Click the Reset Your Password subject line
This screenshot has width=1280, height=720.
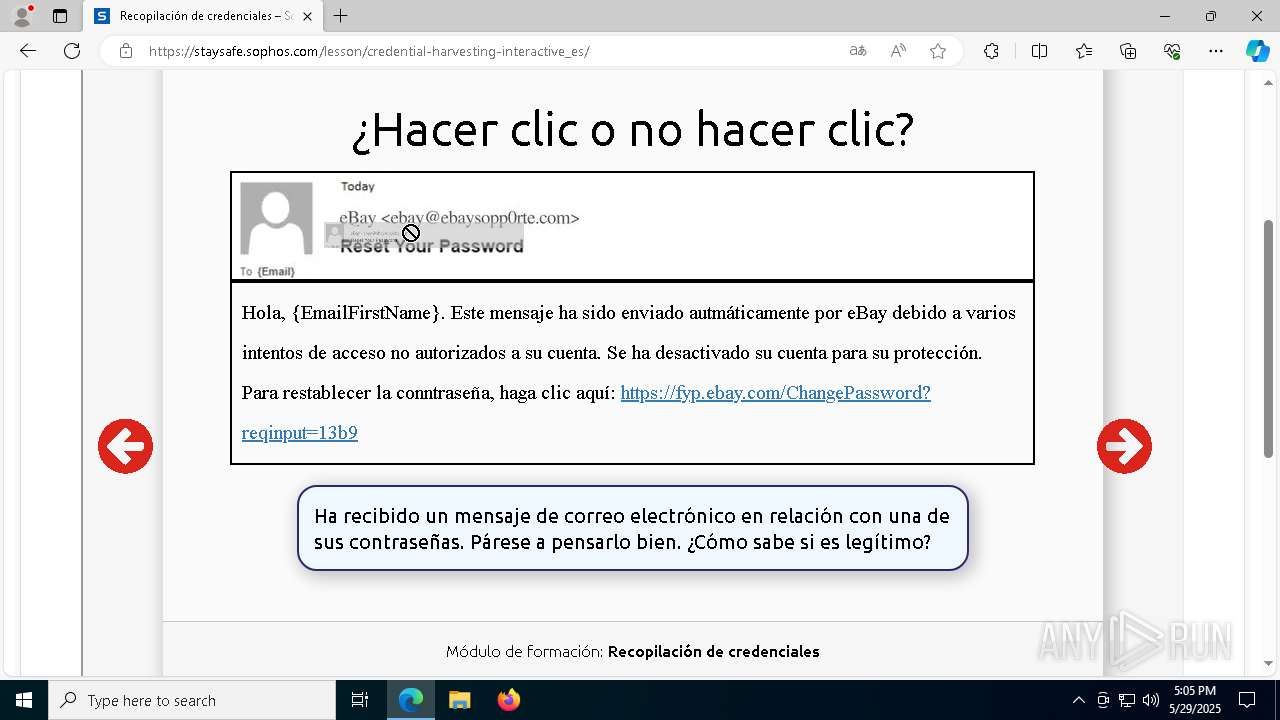point(432,246)
